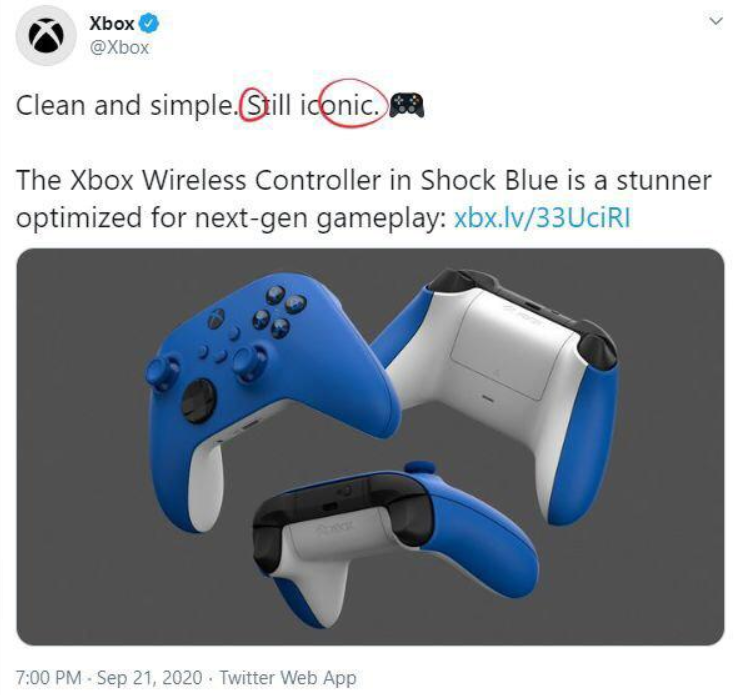Click the red-circled word 'onic.'
742x695 pixels.
[350, 106]
